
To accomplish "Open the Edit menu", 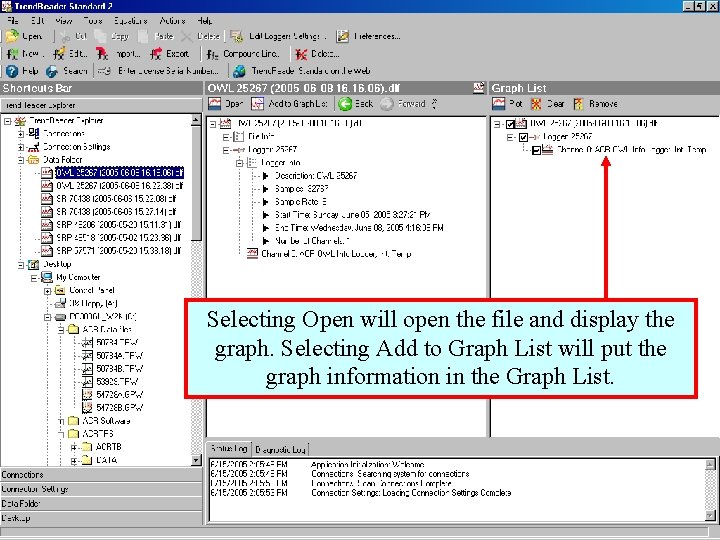I will coord(38,21).
